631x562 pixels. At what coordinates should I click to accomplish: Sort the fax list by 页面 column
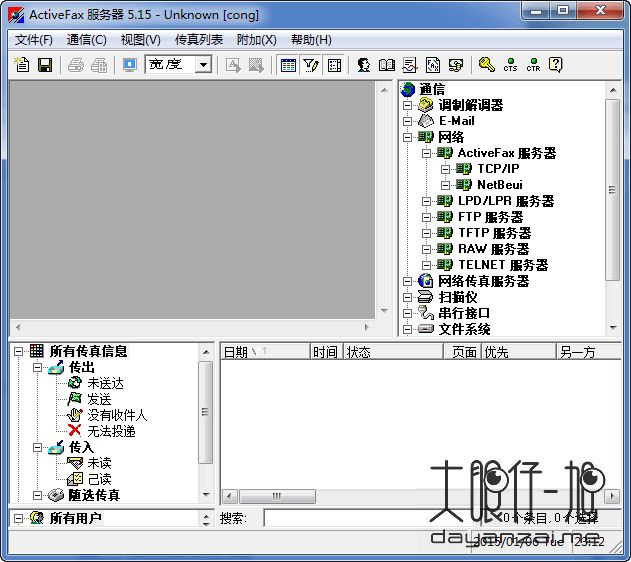pos(462,352)
